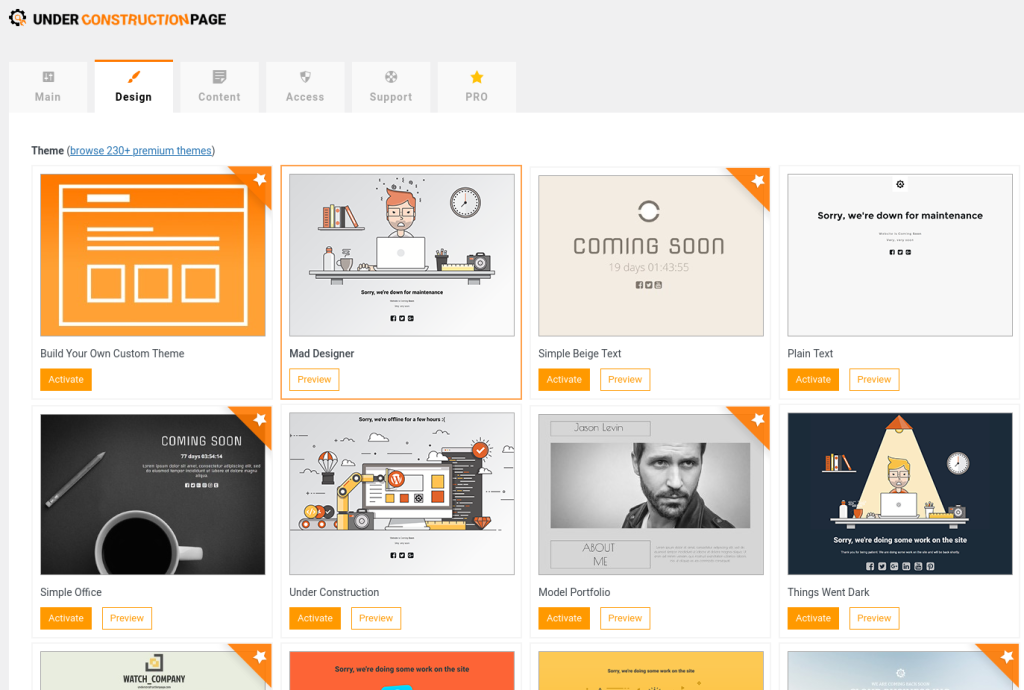Click the Model Portfolio label
The image size is (1024, 690).
(x=574, y=593)
